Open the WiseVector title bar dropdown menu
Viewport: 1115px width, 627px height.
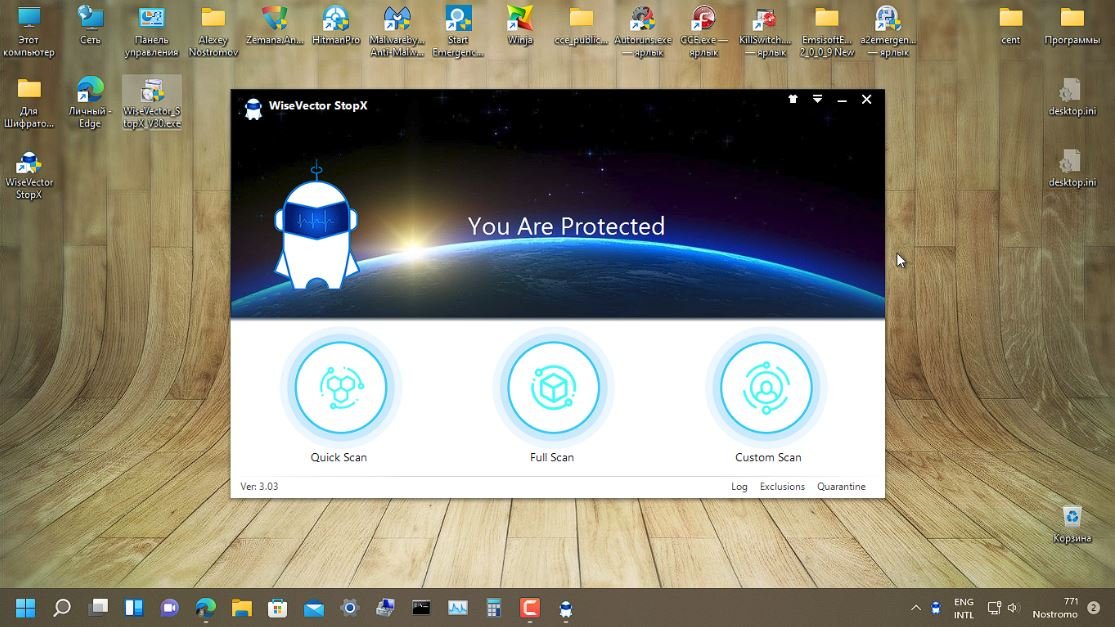click(x=818, y=100)
